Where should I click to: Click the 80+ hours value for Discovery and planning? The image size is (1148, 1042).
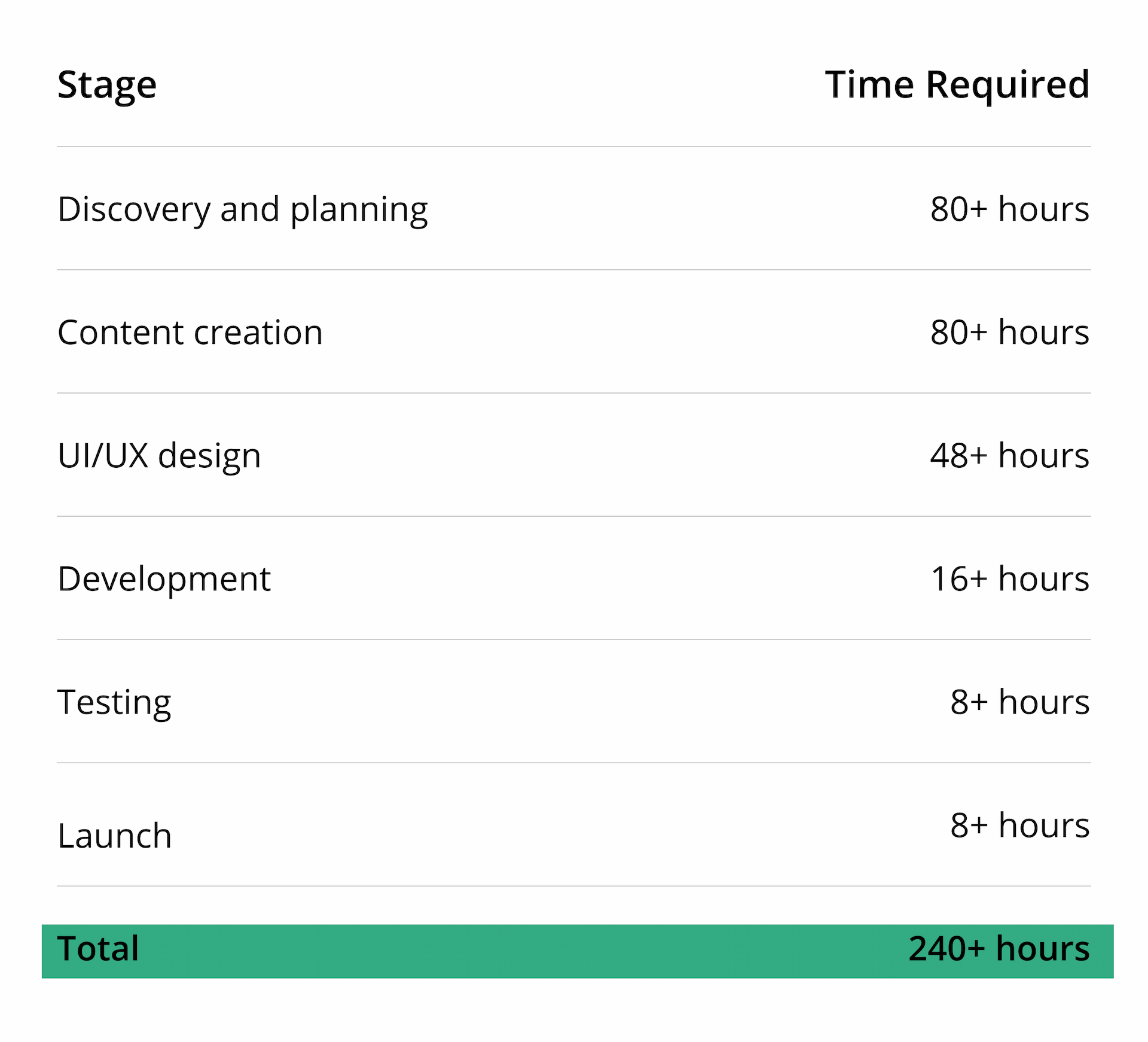[x=1009, y=210]
